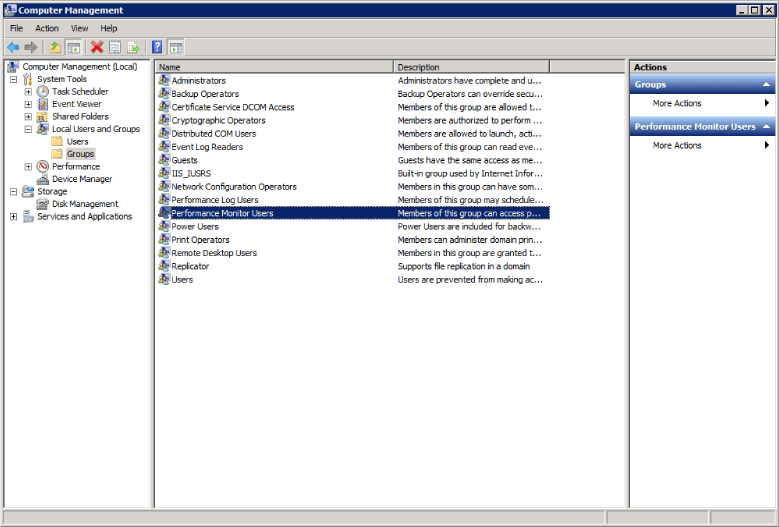Select the Event Log Readers group
779x527 pixels.
click(x=207, y=147)
